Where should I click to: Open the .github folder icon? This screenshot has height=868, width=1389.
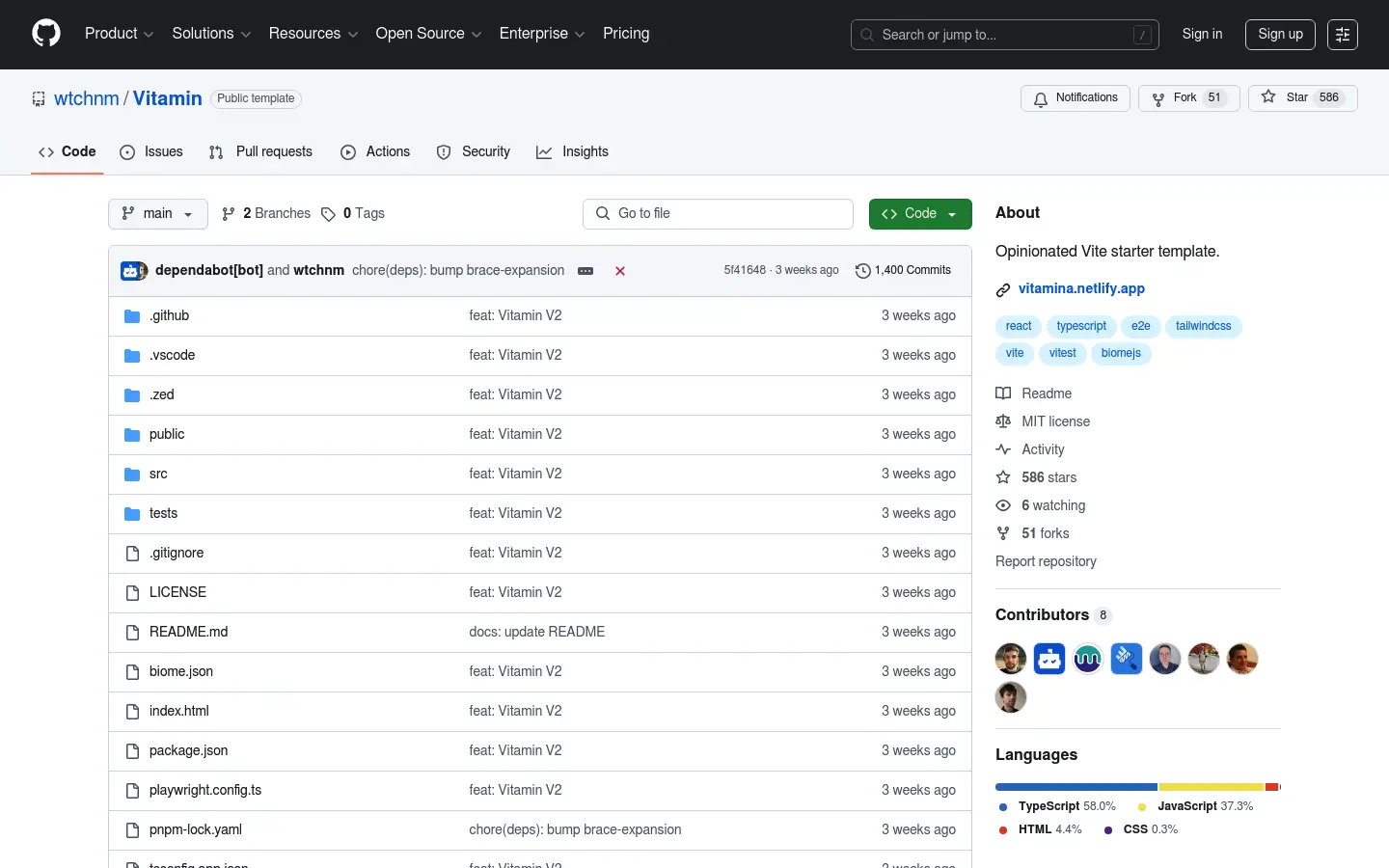click(132, 316)
